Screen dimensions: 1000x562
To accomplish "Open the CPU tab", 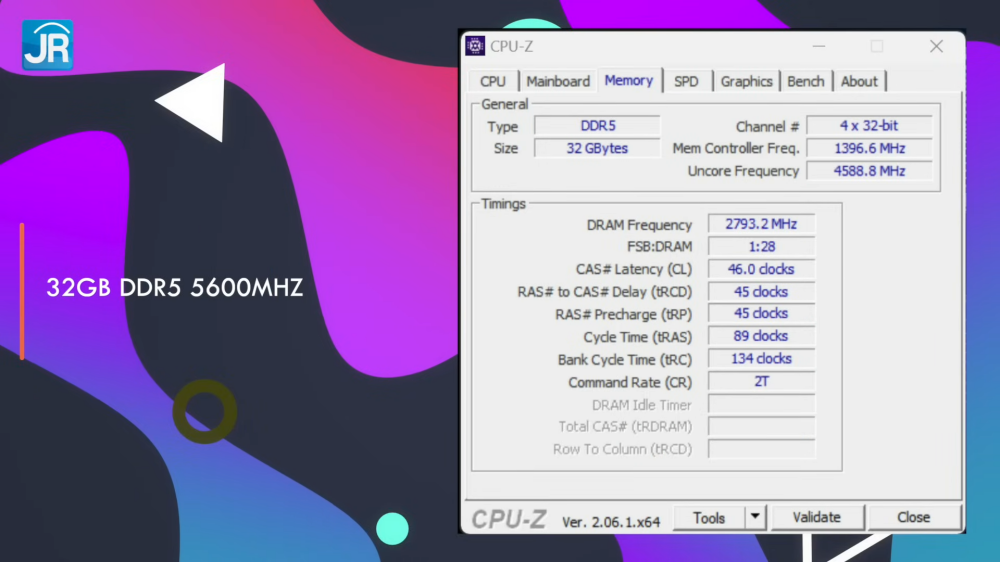I will [492, 81].
